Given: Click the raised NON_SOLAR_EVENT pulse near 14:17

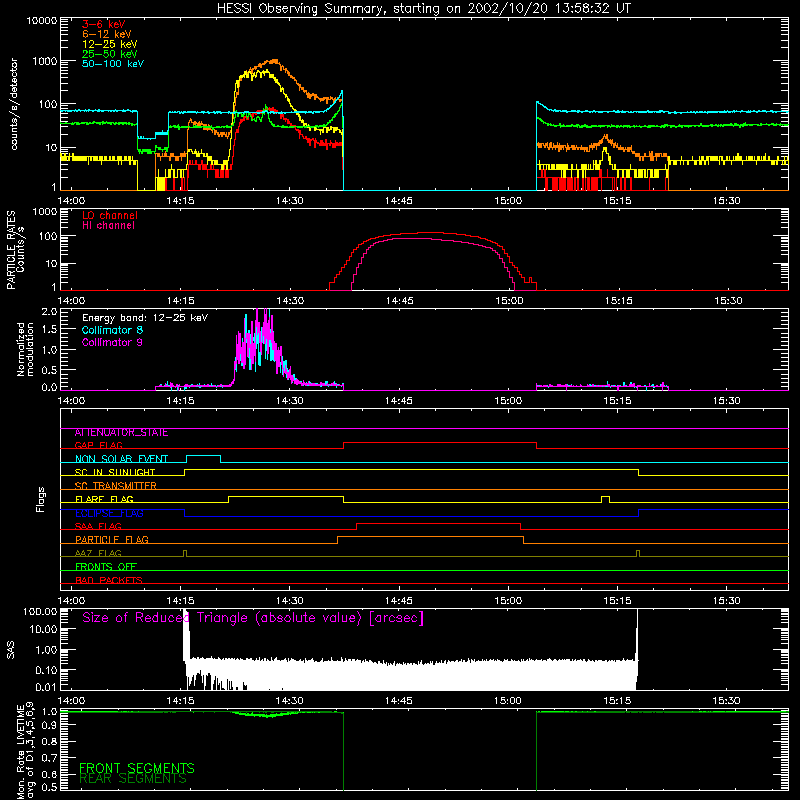Looking at the screenshot, I should 204,458.
